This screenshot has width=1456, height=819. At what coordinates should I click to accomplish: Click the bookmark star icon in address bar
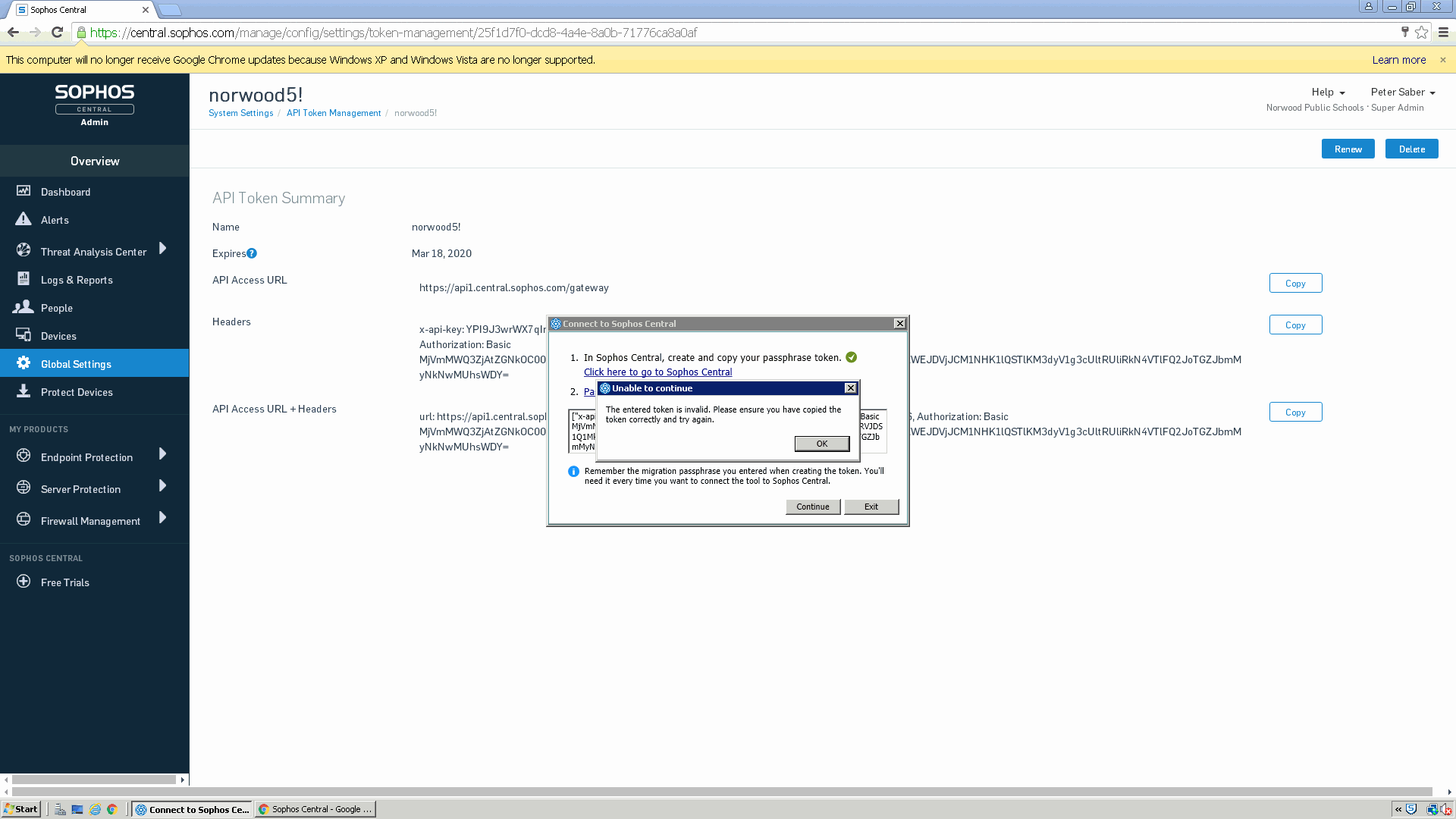point(1421,32)
